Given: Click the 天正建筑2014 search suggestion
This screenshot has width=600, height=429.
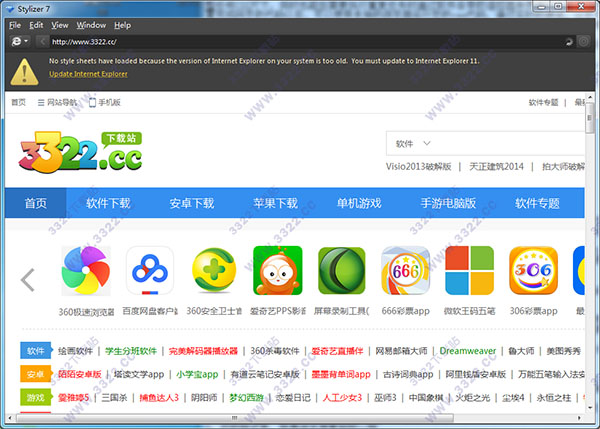Looking at the screenshot, I should (496, 166).
